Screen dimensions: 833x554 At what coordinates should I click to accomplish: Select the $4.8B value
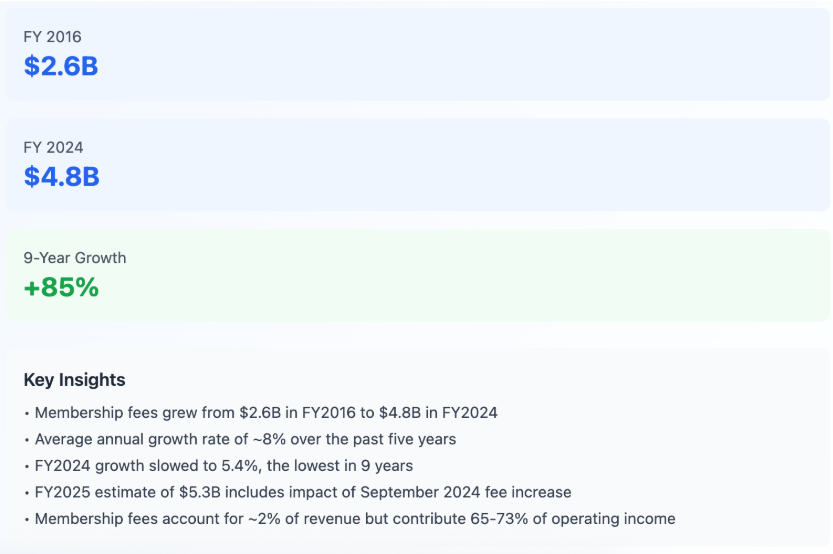(x=61, y=176)
